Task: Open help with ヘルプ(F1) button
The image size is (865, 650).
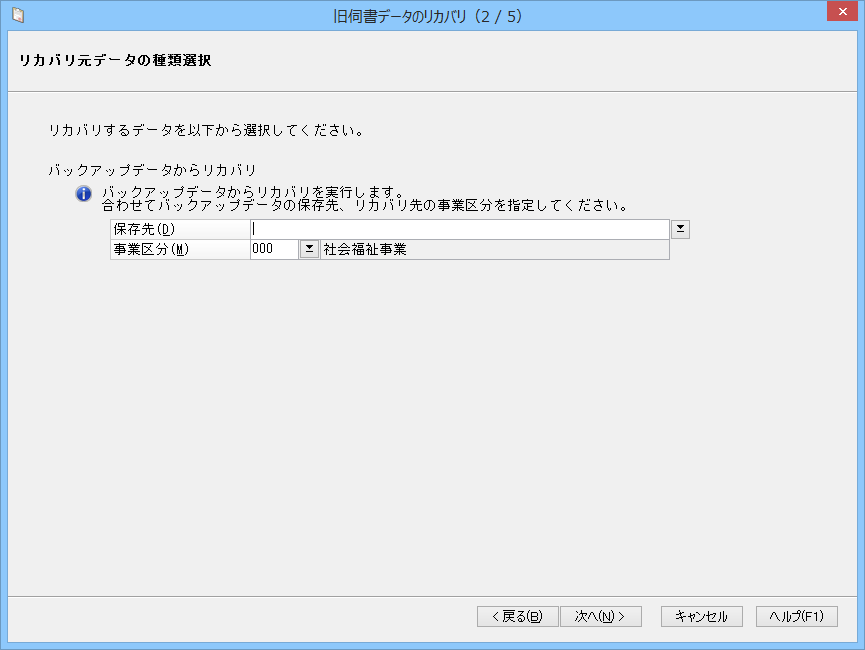Action: tap(797, 616)
